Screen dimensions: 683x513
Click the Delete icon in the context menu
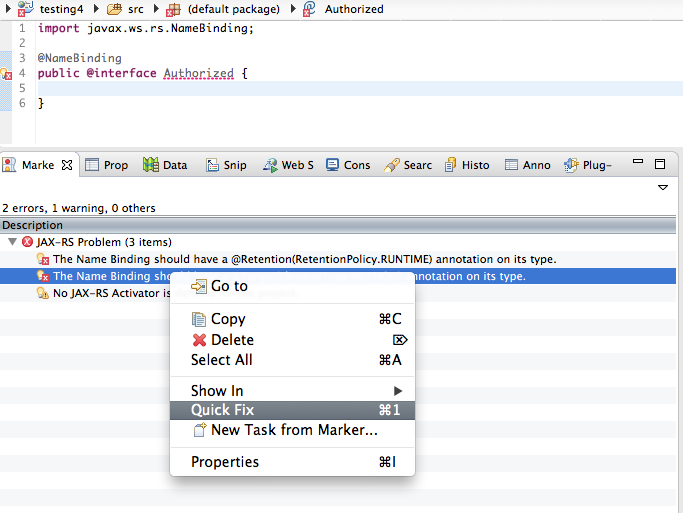[199, 340]
